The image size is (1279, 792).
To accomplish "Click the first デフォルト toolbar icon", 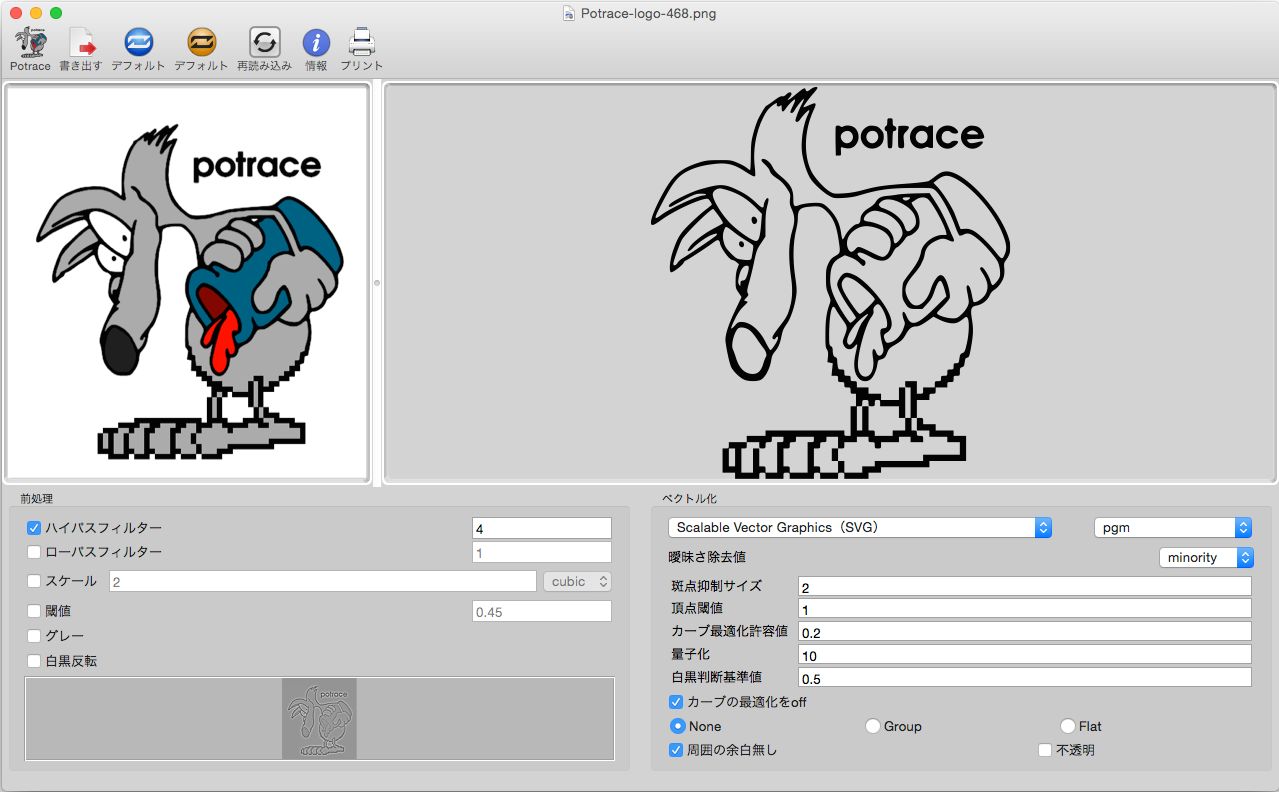I will (x=138, y=43).
